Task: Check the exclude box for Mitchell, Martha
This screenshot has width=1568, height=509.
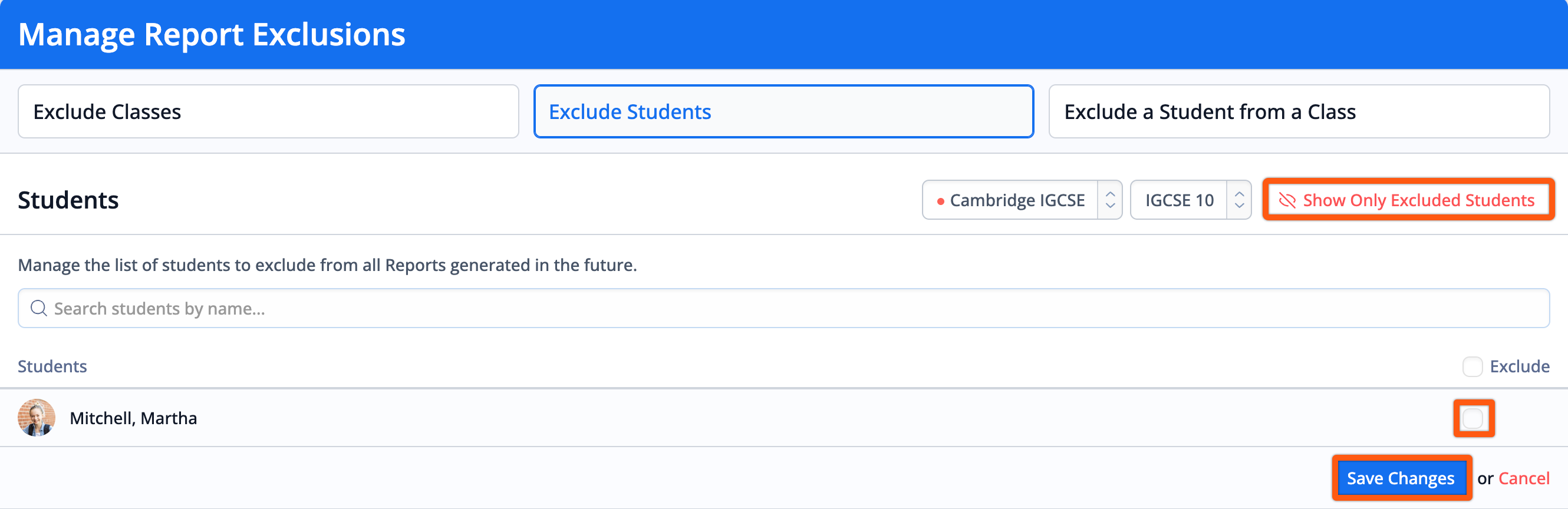Action: pyautogui.click(x=1473, y=418)
